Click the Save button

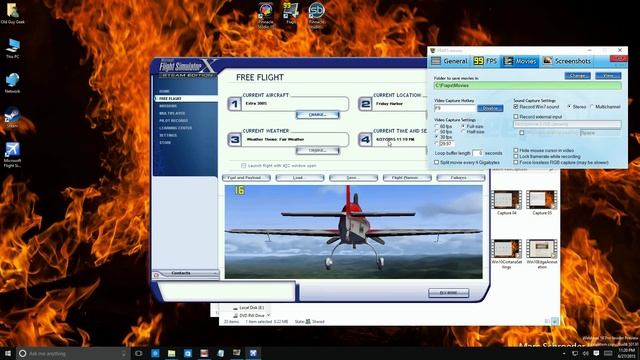pos(353,178)
